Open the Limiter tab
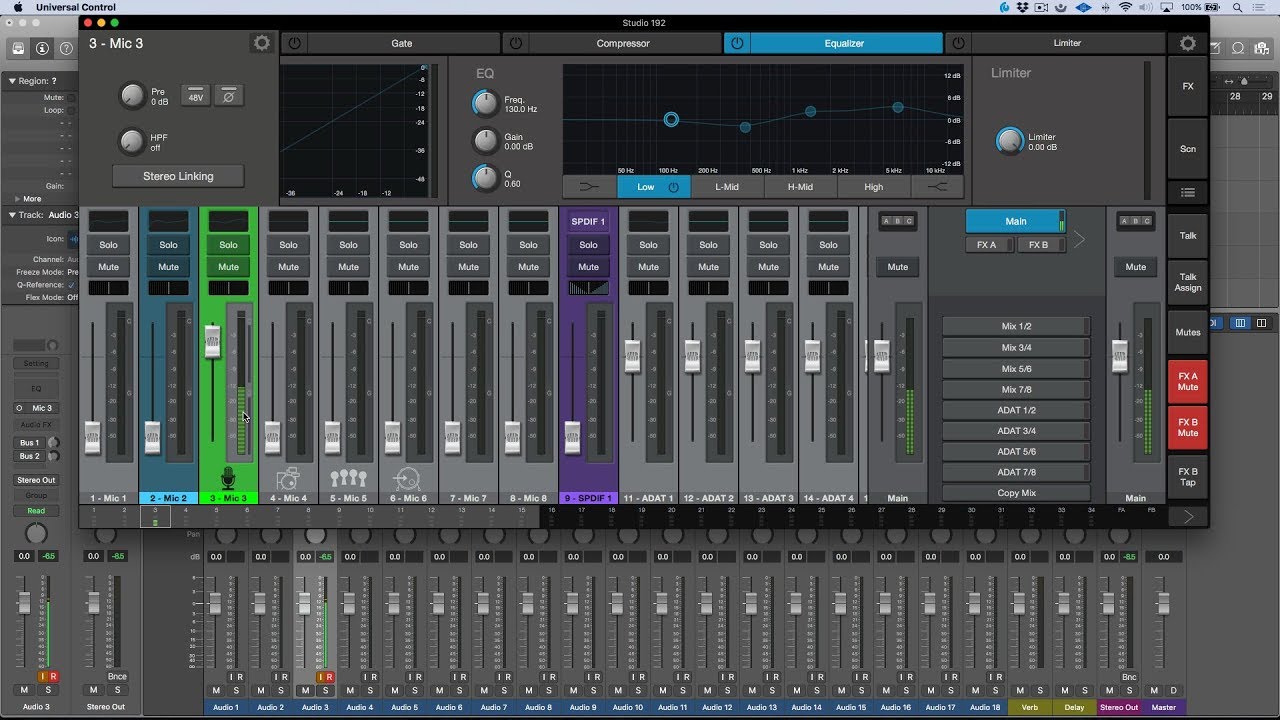 pos(1067,43)
